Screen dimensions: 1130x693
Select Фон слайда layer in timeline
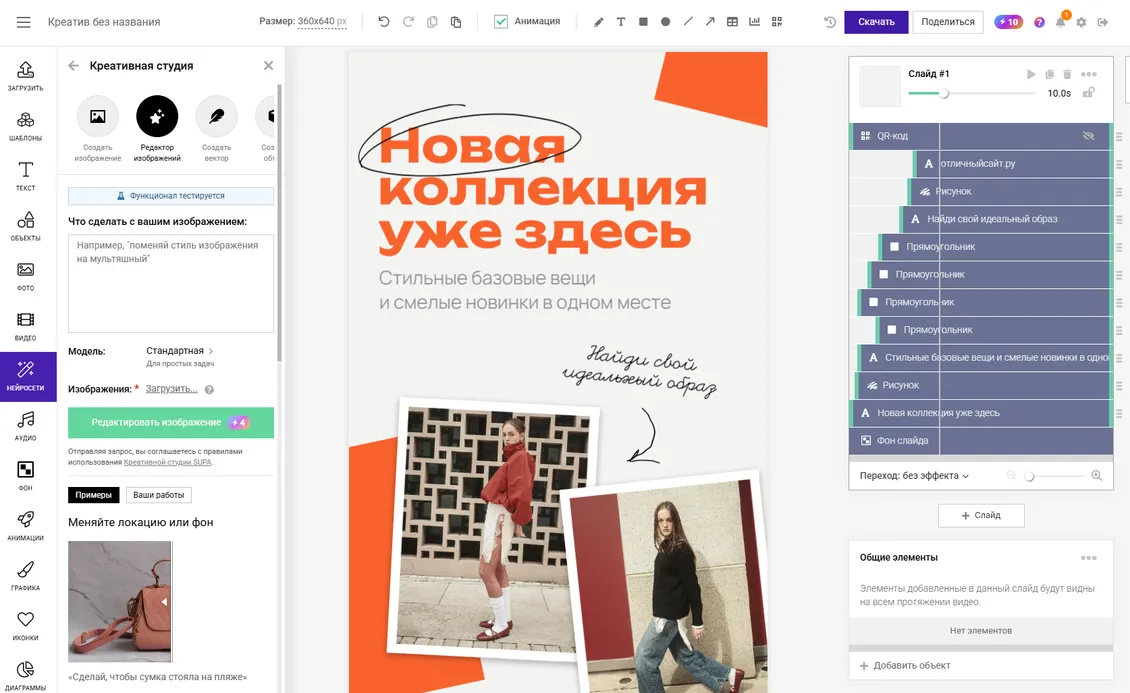coord(981,440)
